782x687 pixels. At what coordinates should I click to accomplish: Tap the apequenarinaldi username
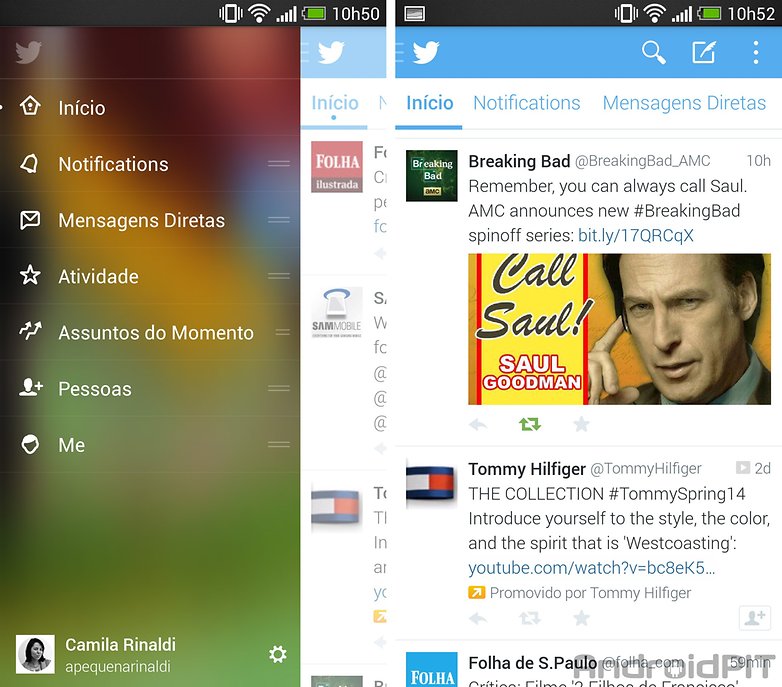(x=118, y=667)
